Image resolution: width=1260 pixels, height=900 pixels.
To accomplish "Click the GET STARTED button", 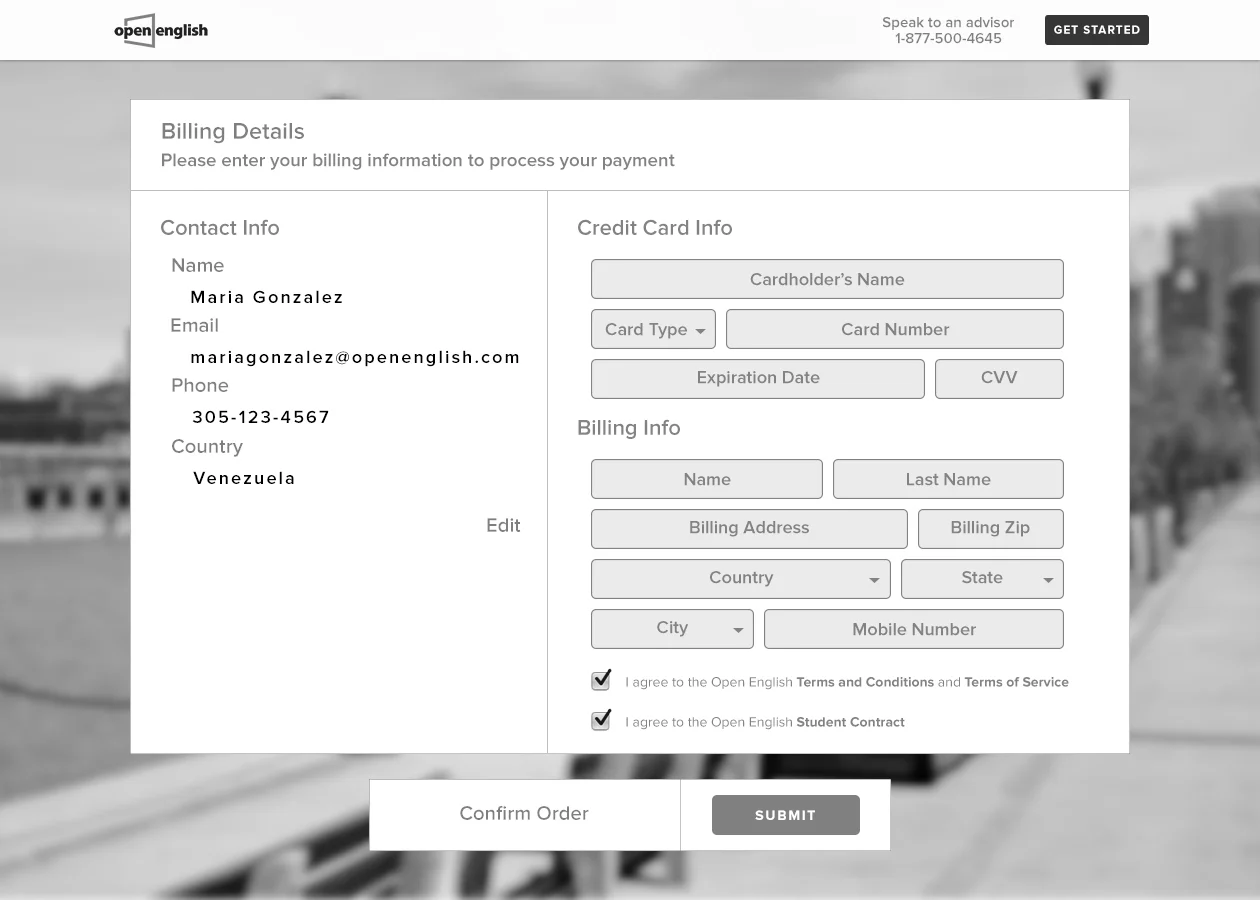I will [1096, 30].
